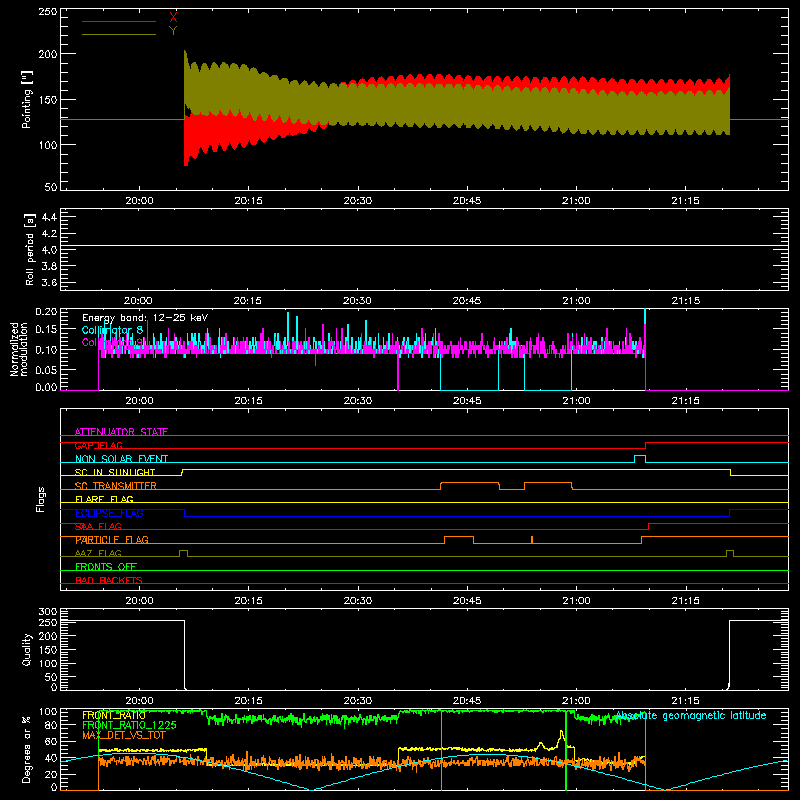Click the Roll period axis title
The width and height of the screenshot is (800, 800).
pos(30,249)
